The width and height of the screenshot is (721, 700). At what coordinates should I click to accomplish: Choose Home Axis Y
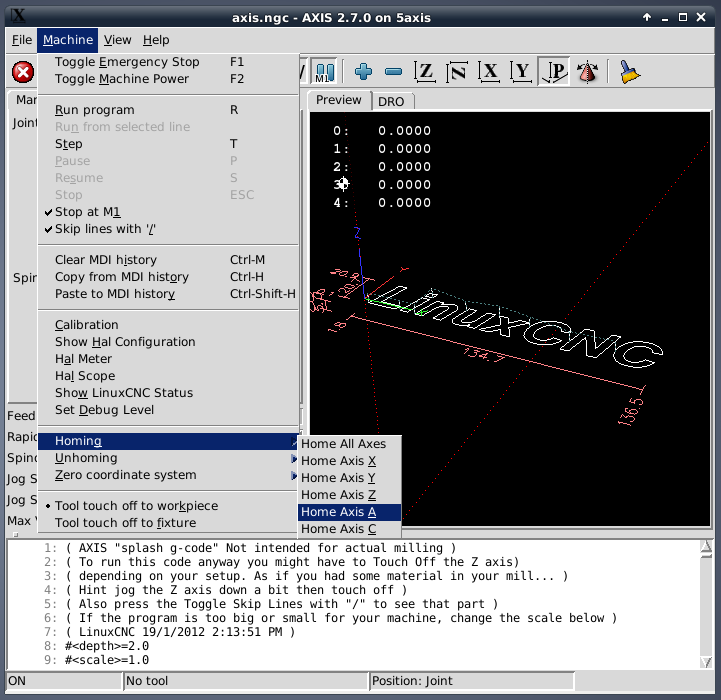[x=349, y=478]
